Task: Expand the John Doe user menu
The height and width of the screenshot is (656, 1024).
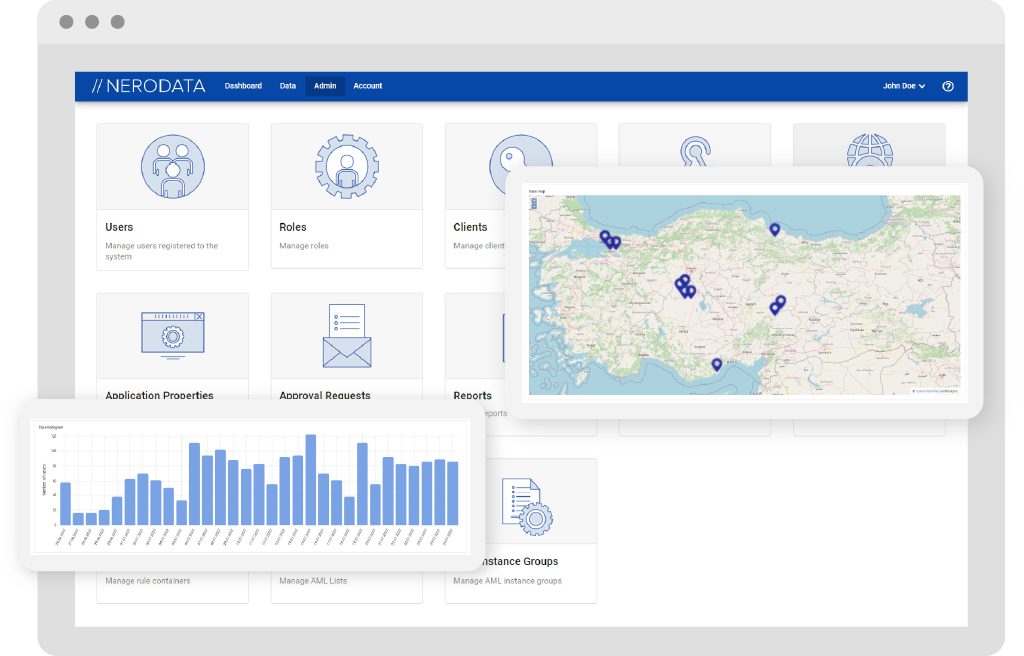Action: click(904, 86)
